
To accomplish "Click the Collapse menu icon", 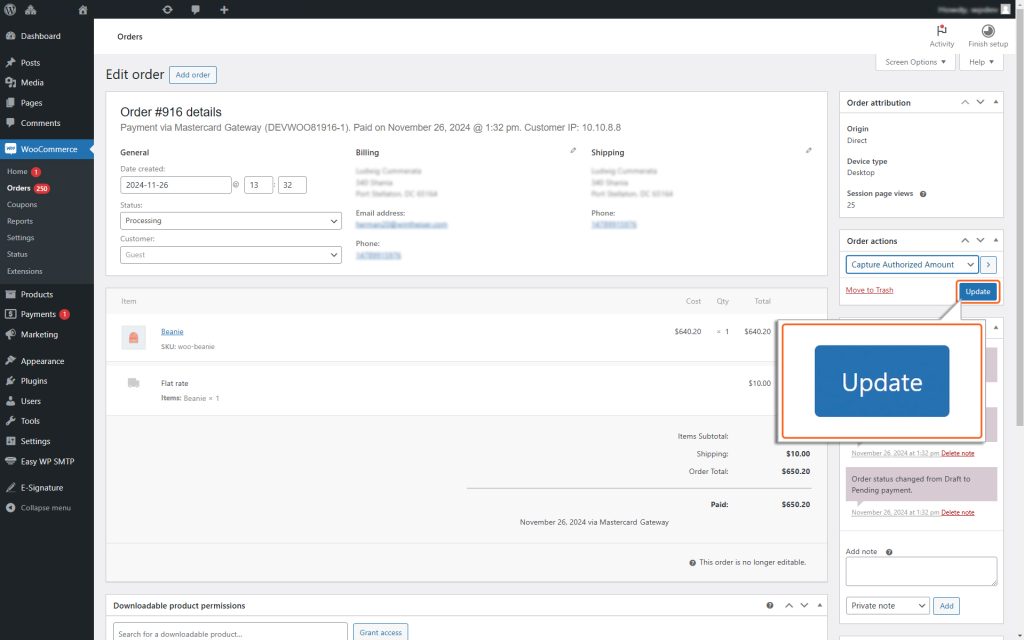I will click(x=10, y=507).
